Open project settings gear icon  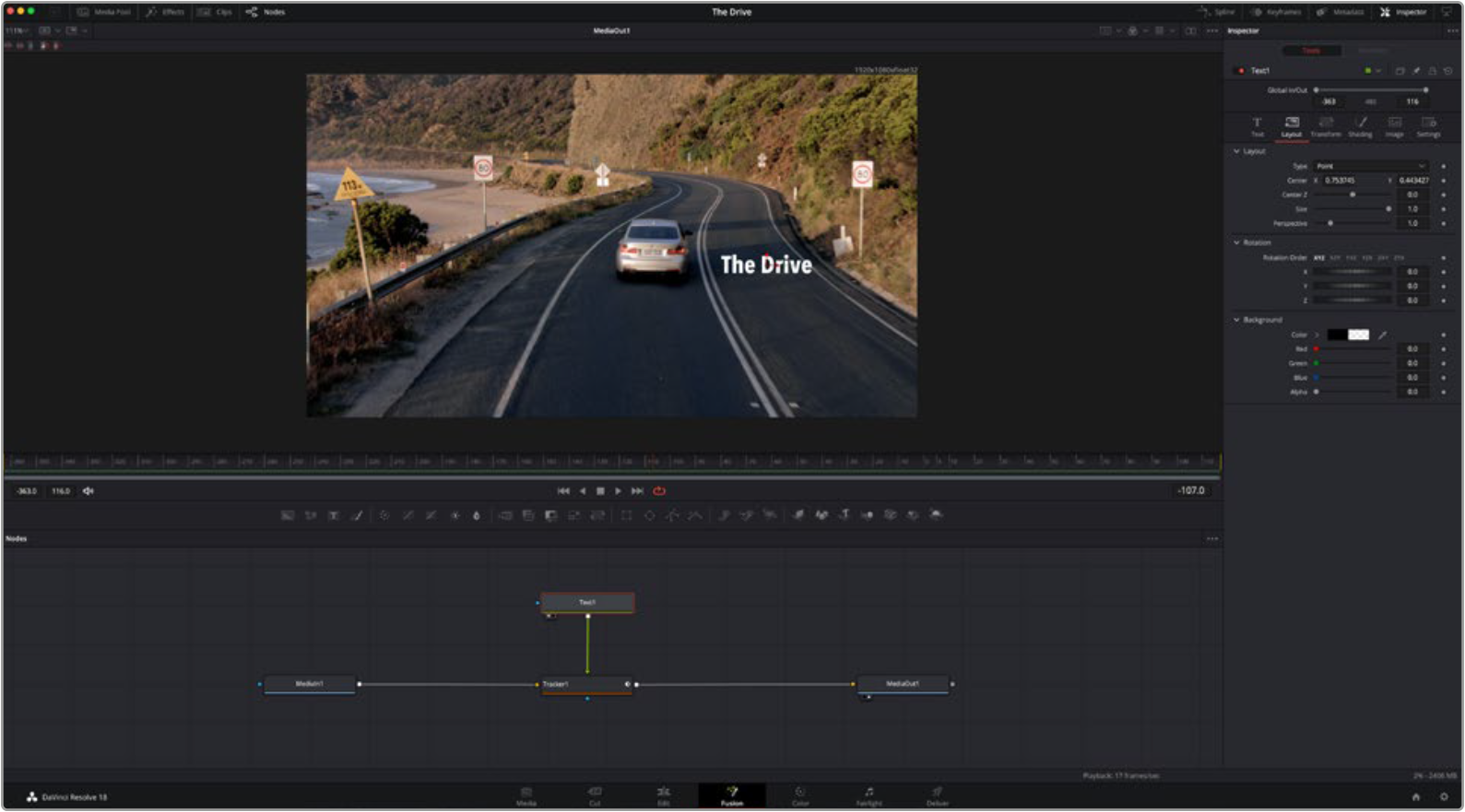pos(1444,797)
